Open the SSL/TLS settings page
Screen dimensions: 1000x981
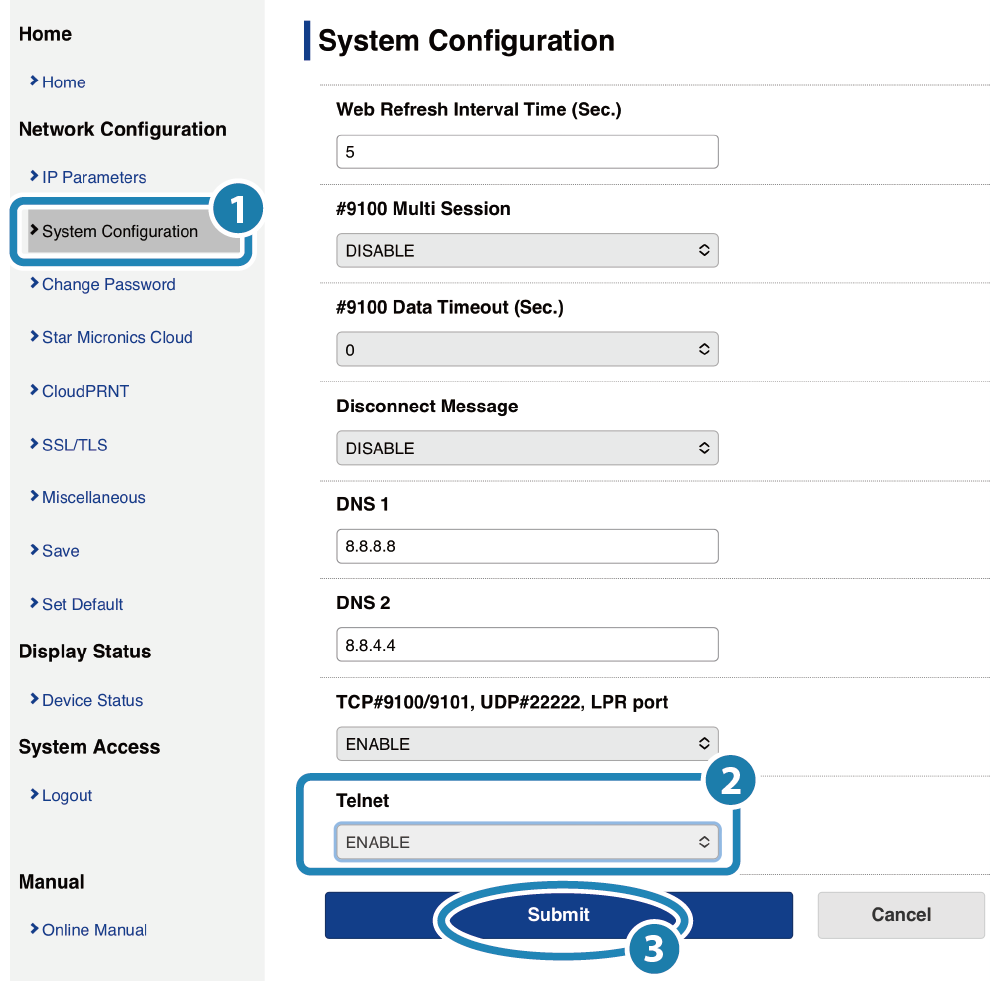(74, 445)
